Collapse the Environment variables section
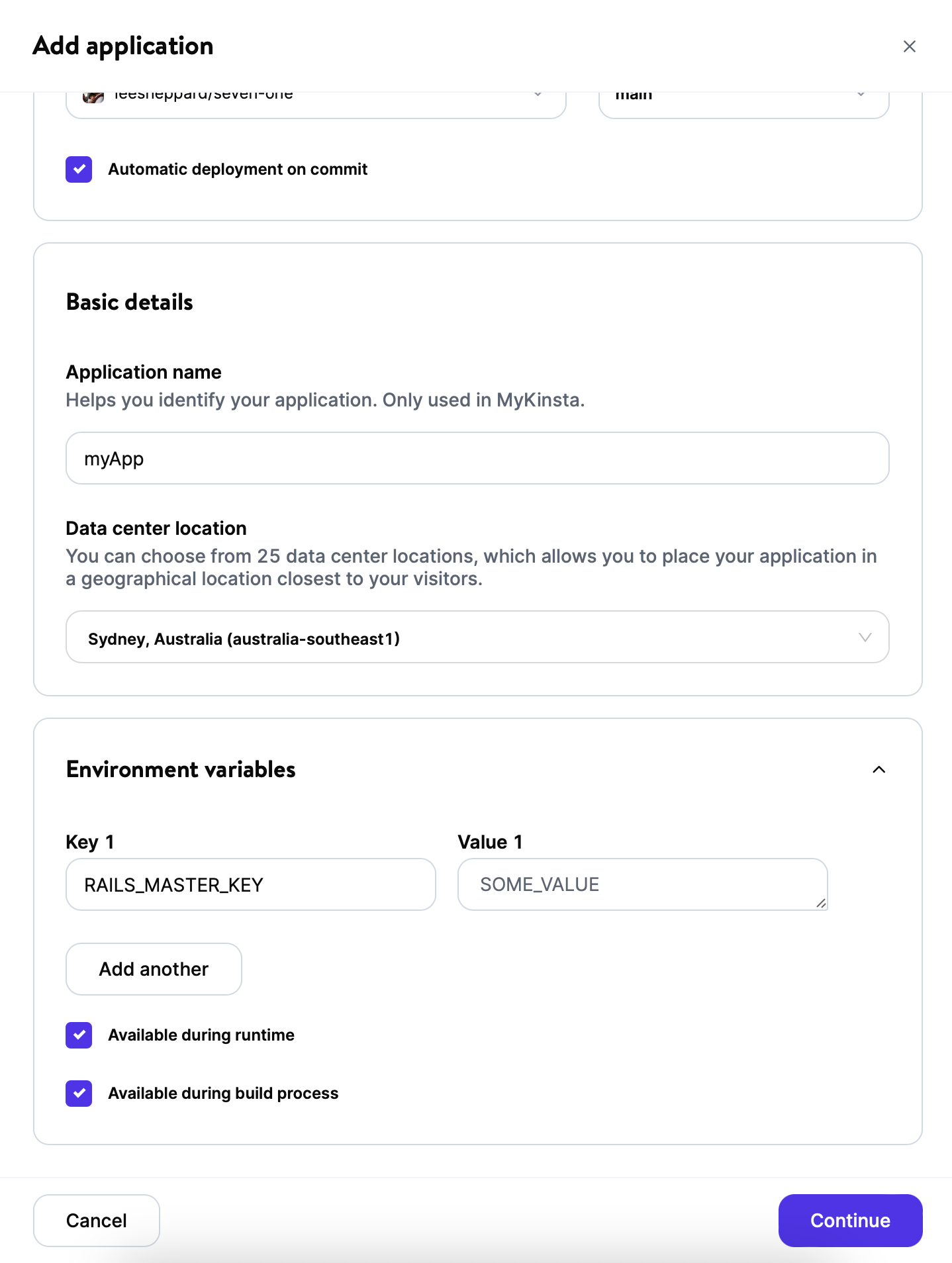Image resolution: width=952 pixels, height=1263 pixels. pyautogui.click(x=879, y=769)
